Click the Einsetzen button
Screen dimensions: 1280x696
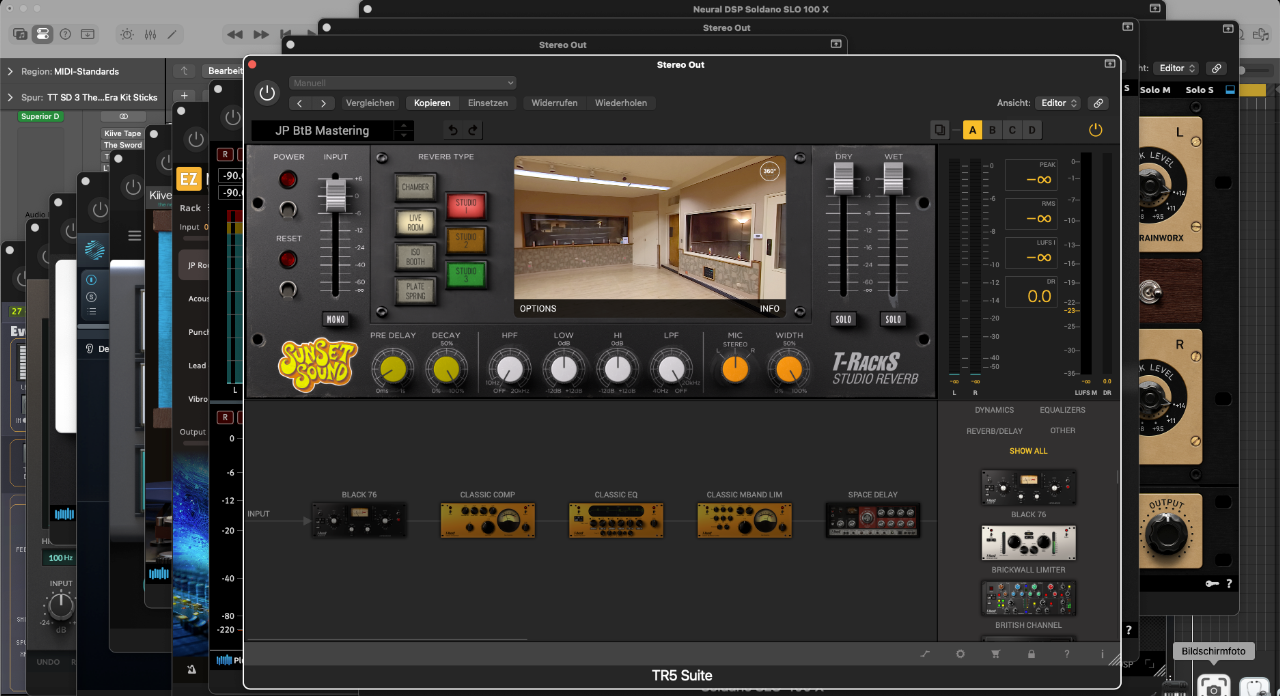[488, 103]
